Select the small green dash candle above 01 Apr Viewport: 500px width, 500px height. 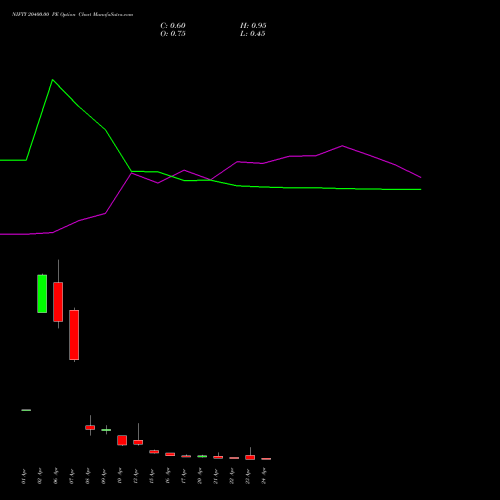click(x=26, y=410)
